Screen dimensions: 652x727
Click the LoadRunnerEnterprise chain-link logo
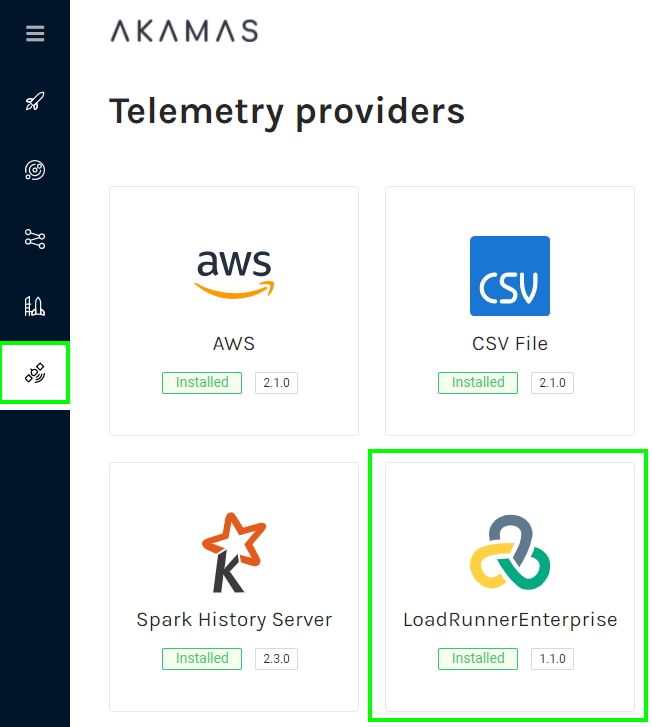pos(510,551)
